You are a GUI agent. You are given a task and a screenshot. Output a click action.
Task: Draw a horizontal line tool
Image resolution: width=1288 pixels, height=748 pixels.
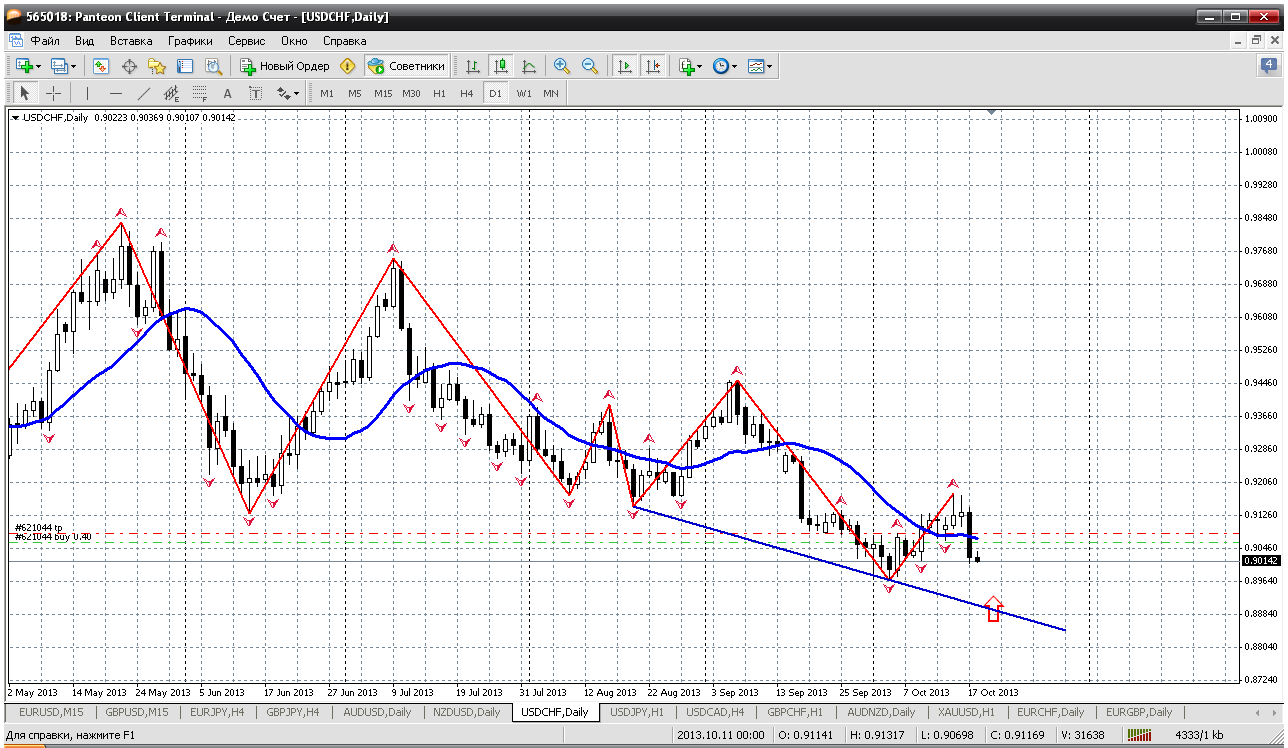[x=115, y=93]
